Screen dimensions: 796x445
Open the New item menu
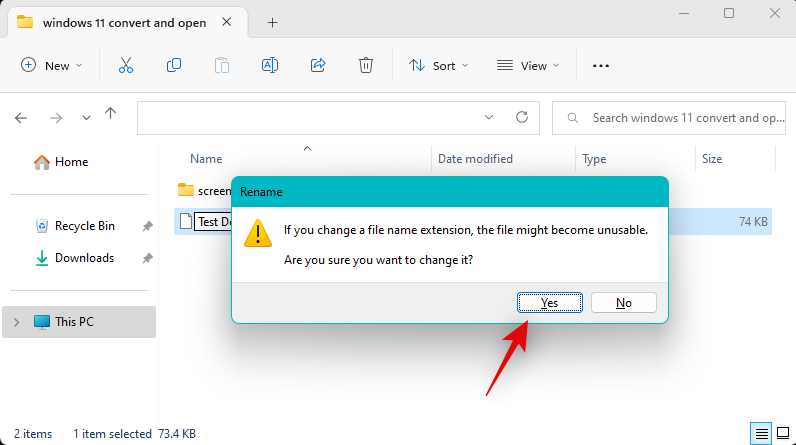click(x=51, y=65)
